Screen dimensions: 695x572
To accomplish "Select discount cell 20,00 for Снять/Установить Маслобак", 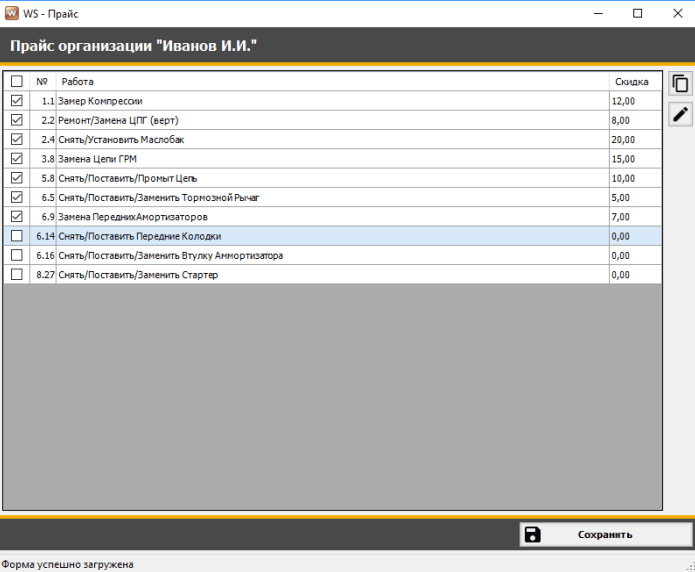I will tap(634, 139).
